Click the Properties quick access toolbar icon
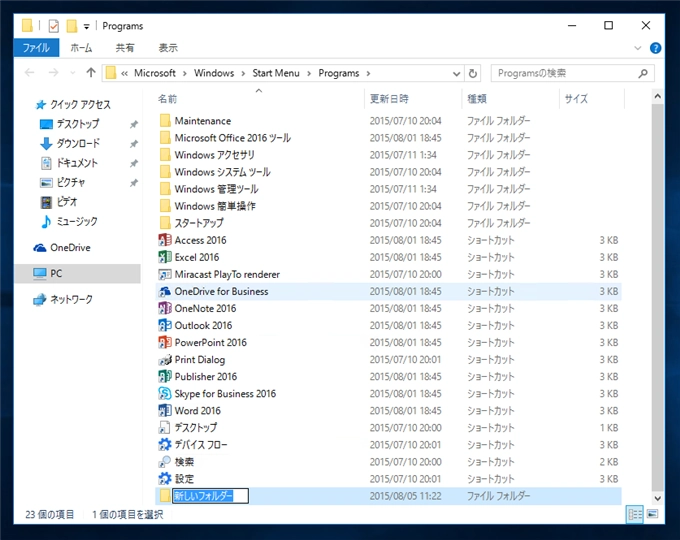The width and height of the screenshot is (680, 540). pos(53,26)
